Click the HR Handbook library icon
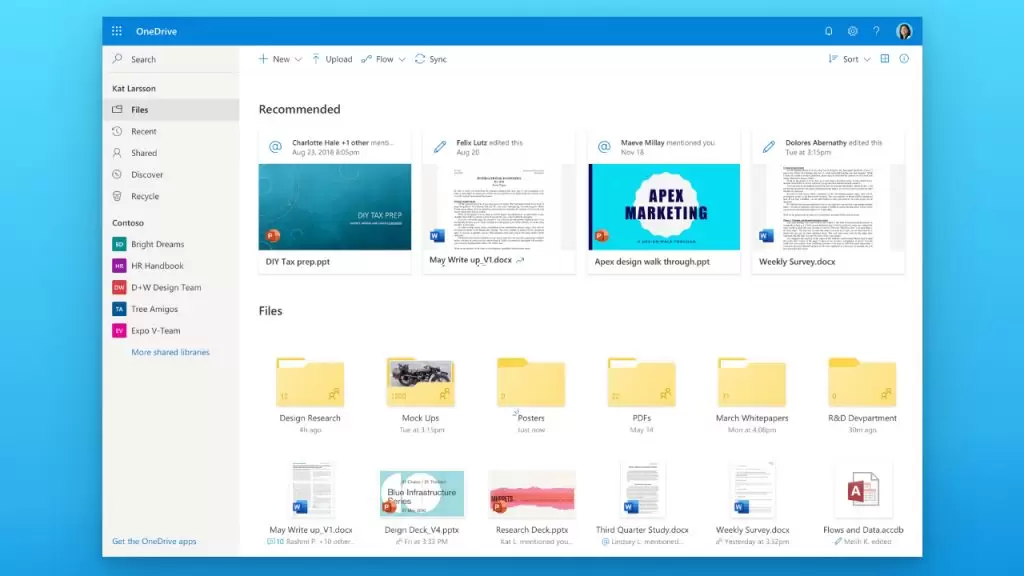Image resolution: width=1024 pixels, height=576 pixels. click(x=119, y=266)
